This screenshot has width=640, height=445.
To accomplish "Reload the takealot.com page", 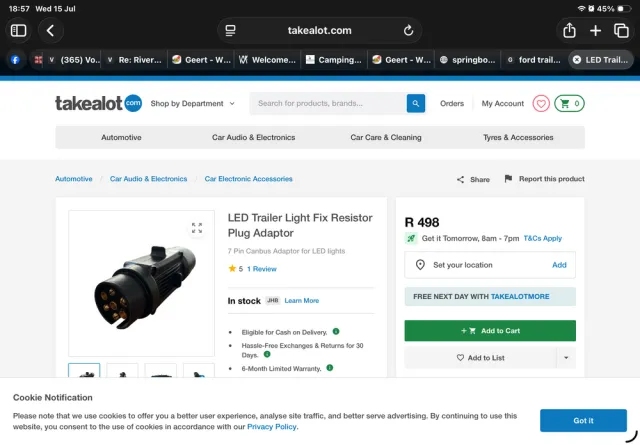I will (408, 31).
